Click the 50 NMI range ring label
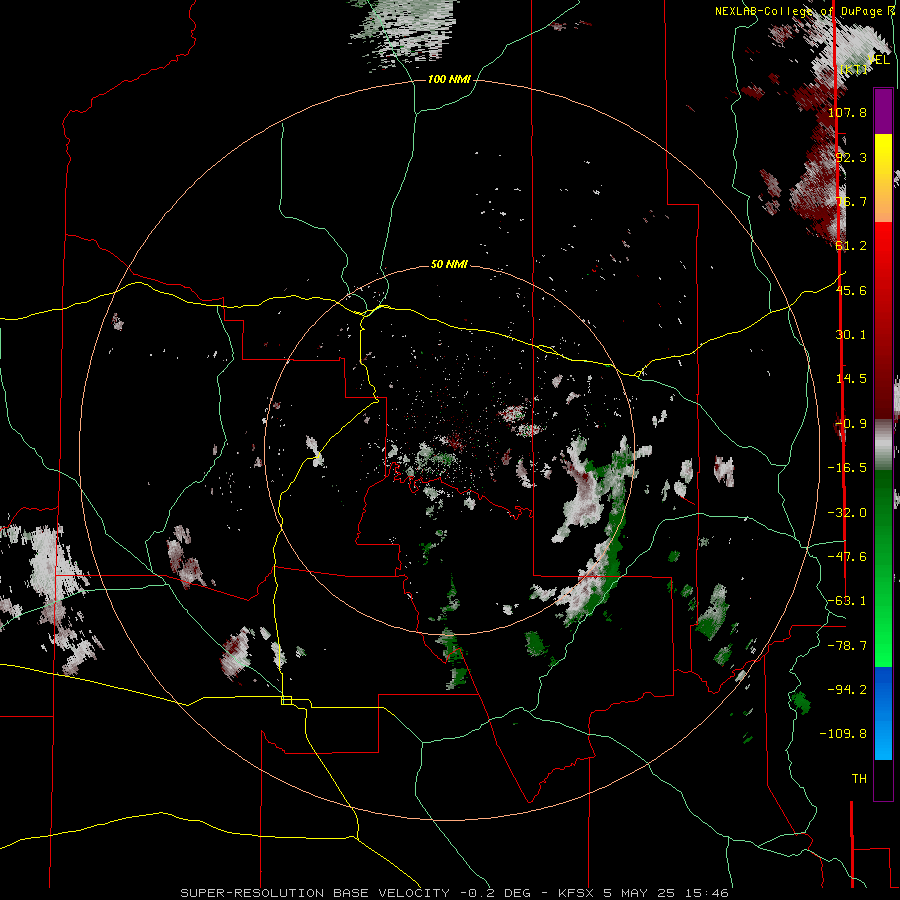 tap(449, 264)
